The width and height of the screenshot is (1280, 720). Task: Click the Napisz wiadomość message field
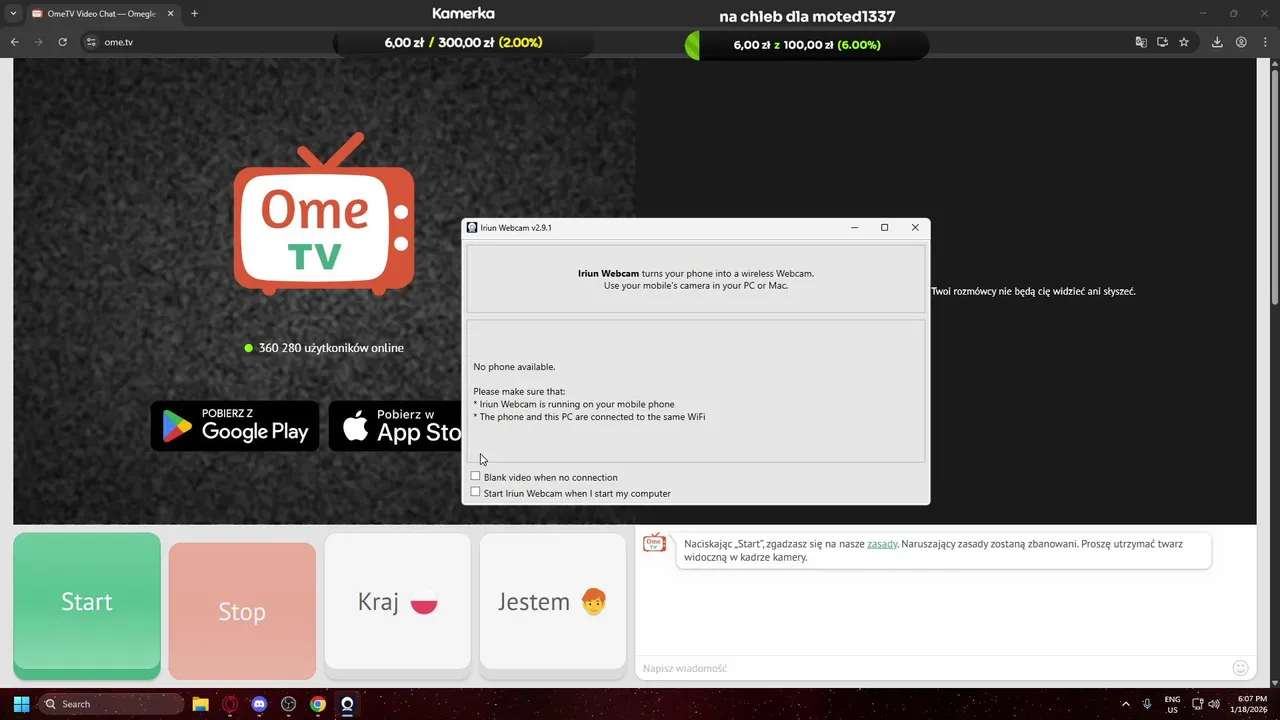[930, 668]
